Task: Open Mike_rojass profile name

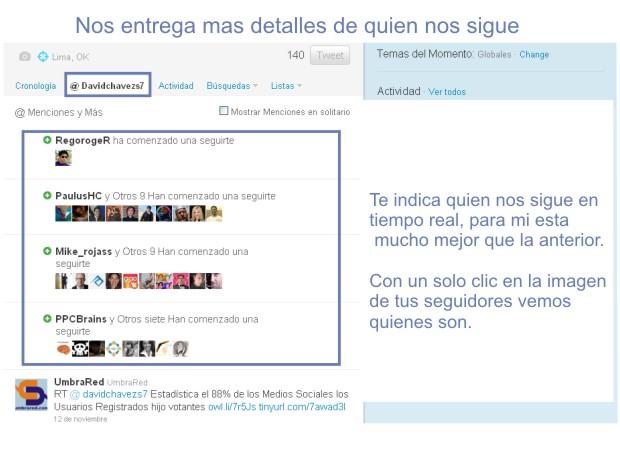Action: [83, 251]
